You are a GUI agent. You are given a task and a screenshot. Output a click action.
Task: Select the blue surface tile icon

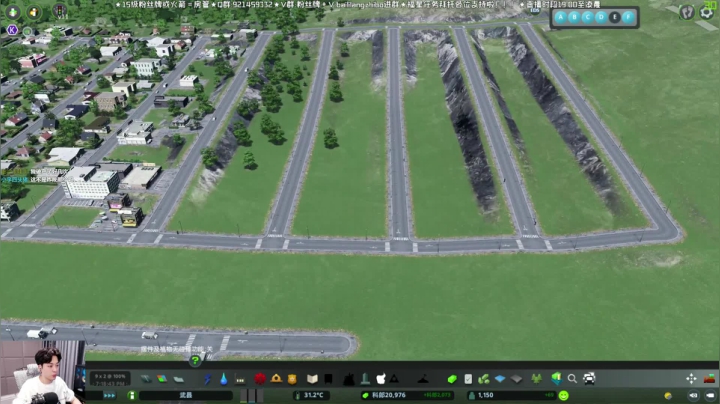(x=500, y=379)
